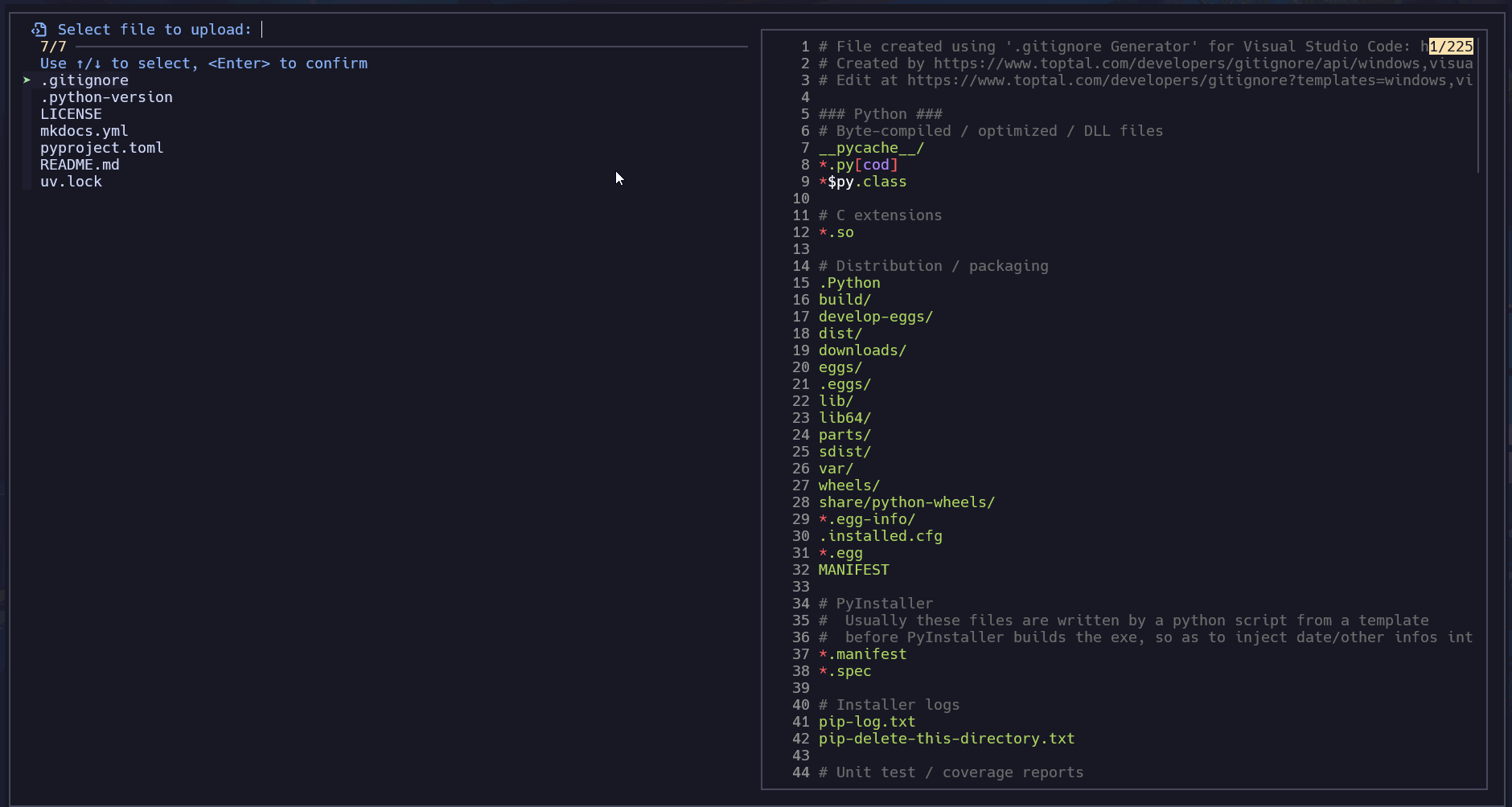1512x807 pixels.
Task: Click the green pointer arrow beside .gitignore
Action: [27, 80]
